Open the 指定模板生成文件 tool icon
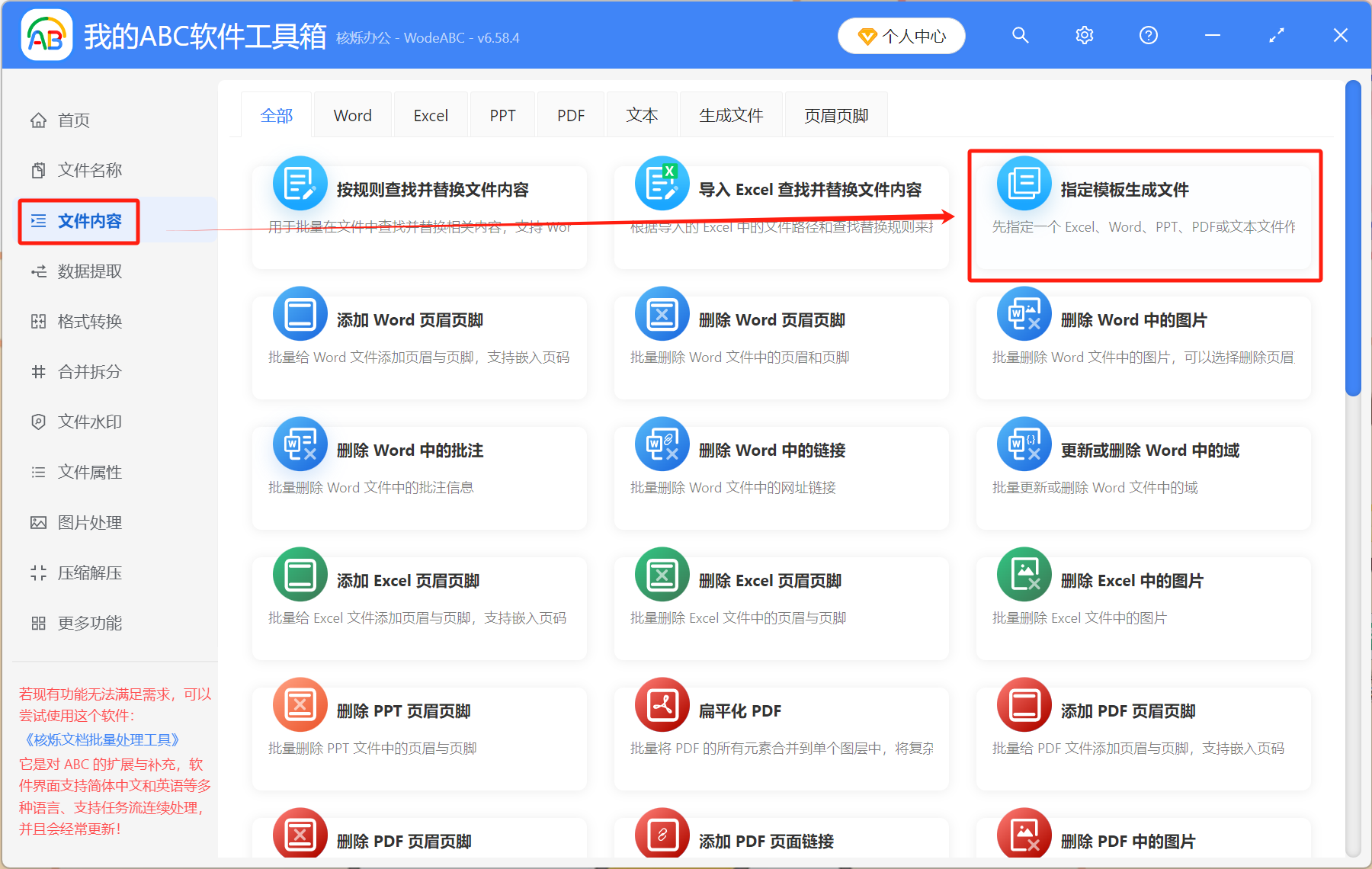Image resolution: width=1372 pixels, height=869 pixels. [x=1024, y=183]
